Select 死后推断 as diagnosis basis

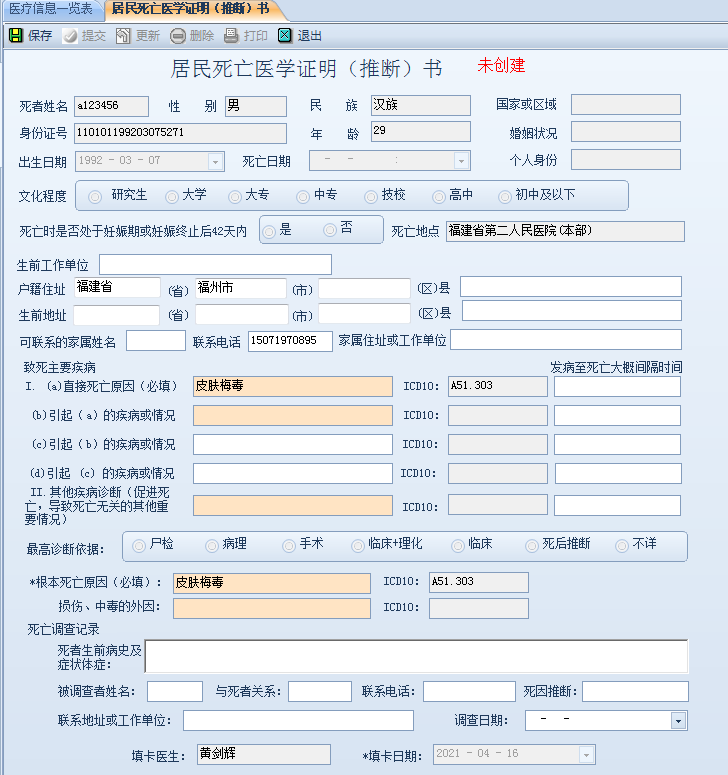531,546
